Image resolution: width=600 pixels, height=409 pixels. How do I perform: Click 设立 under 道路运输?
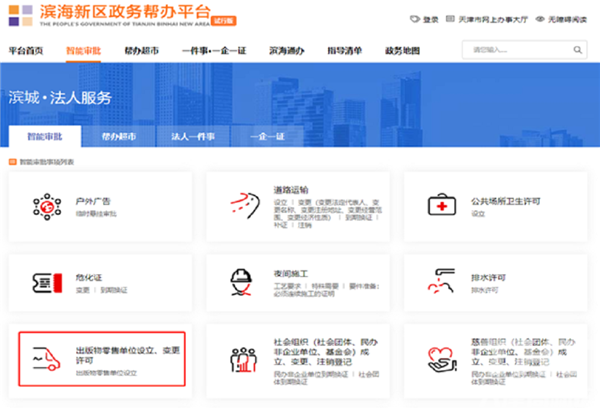click(280, 202)
